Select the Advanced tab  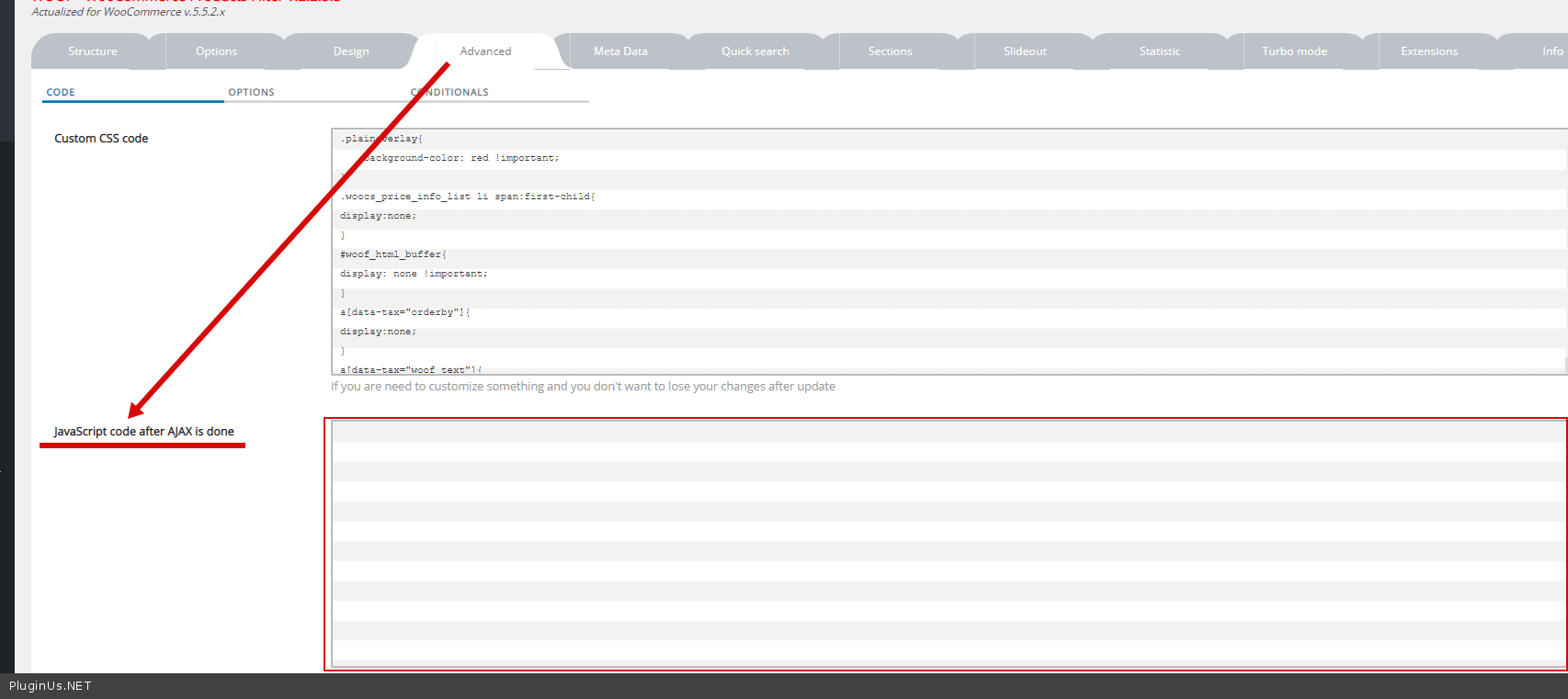(485, 51)
